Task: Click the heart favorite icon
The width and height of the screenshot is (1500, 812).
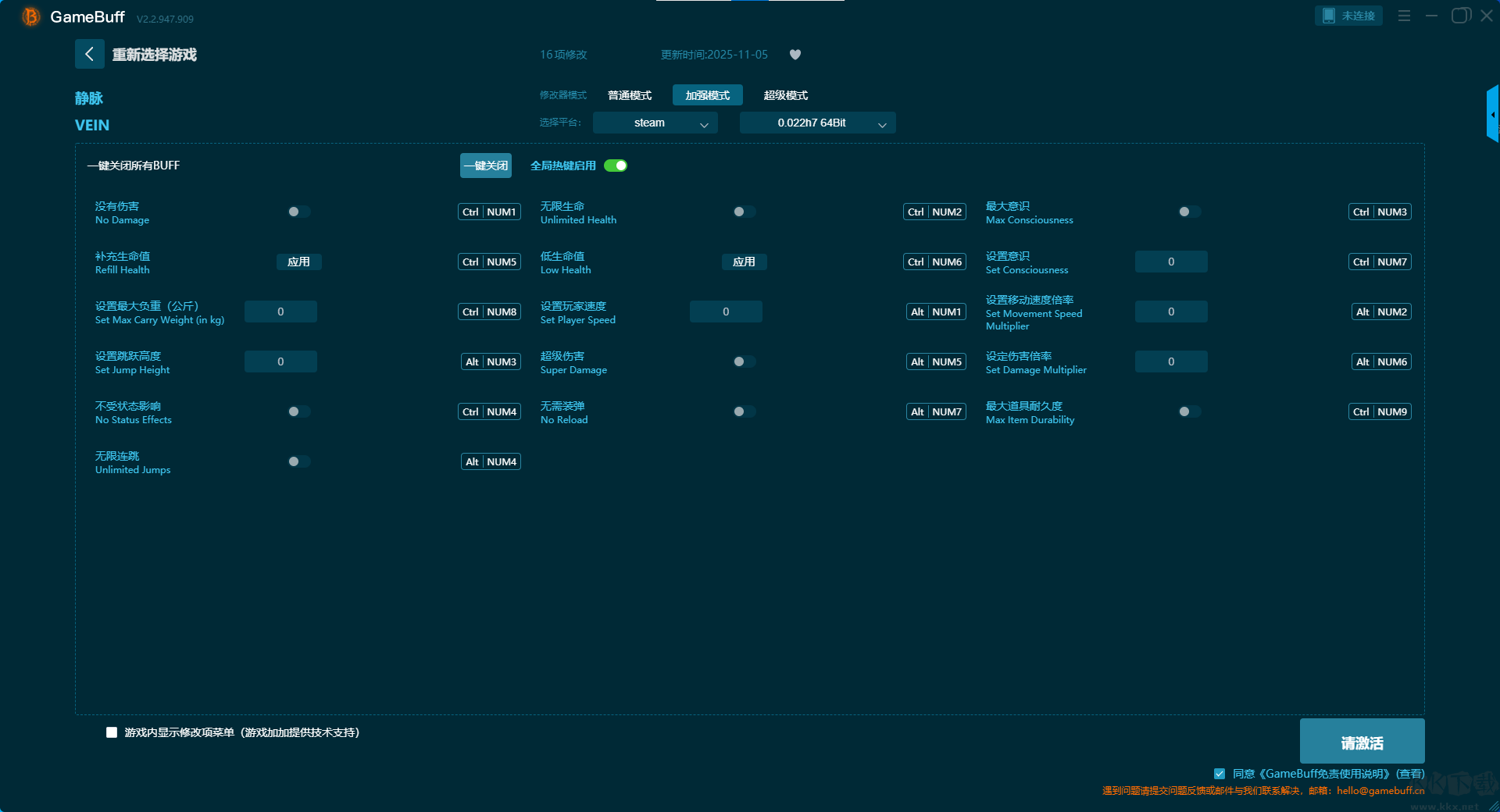Action: (795, 55)
